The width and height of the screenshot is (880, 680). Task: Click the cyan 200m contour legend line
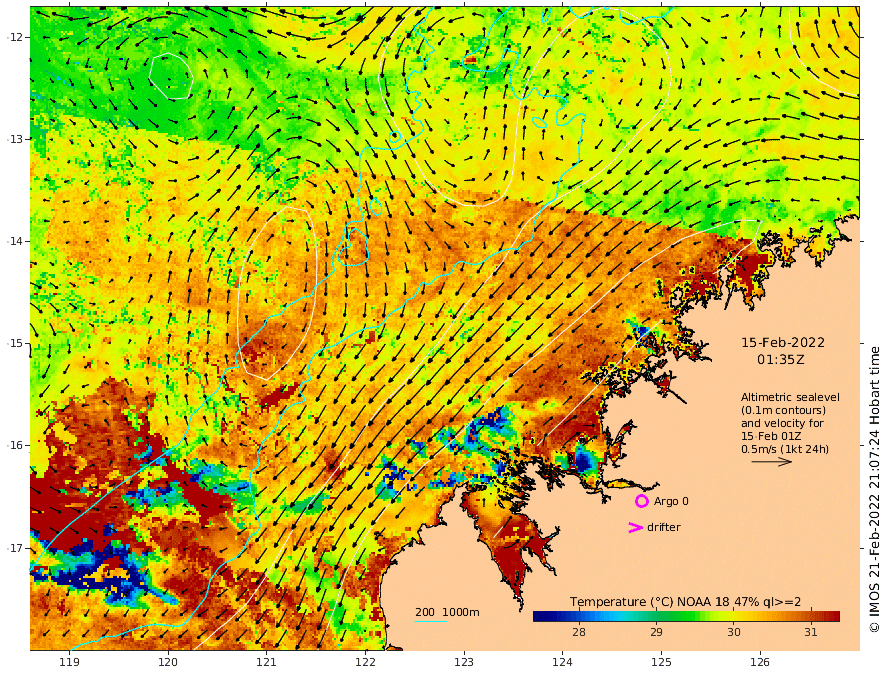point(430,621)
